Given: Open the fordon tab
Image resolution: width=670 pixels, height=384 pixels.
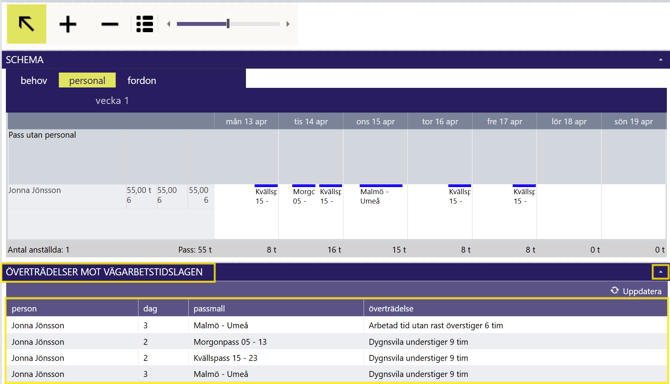Looking at the screenshot, I should pyautogui.click(x=142, y=81).
